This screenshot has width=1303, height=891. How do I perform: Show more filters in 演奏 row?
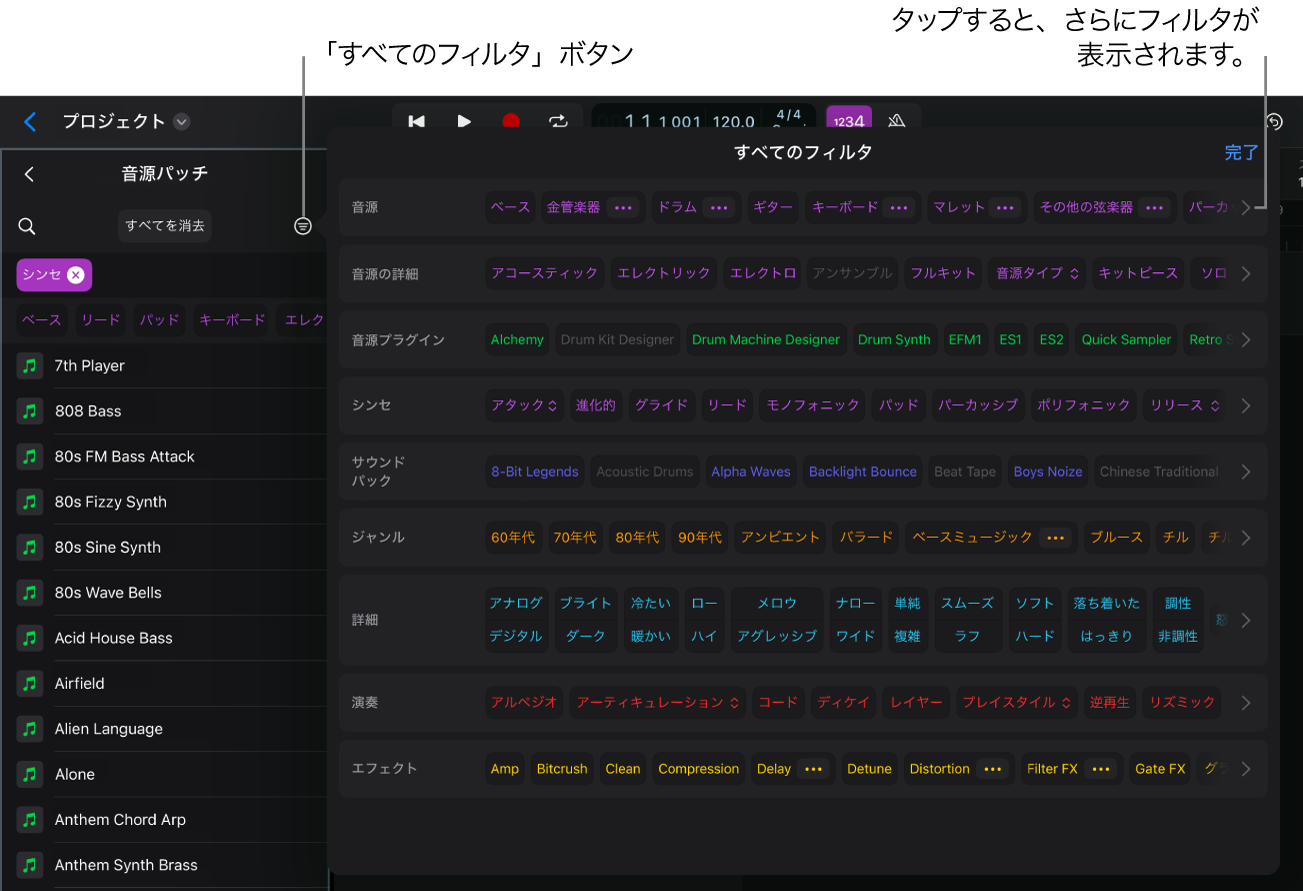[1246, 703]
